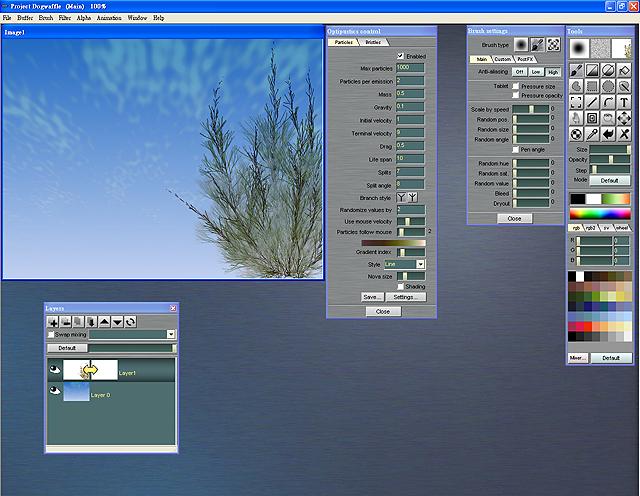Open the Filter menu
Viewport: 640px width, 496px height.
65,18
